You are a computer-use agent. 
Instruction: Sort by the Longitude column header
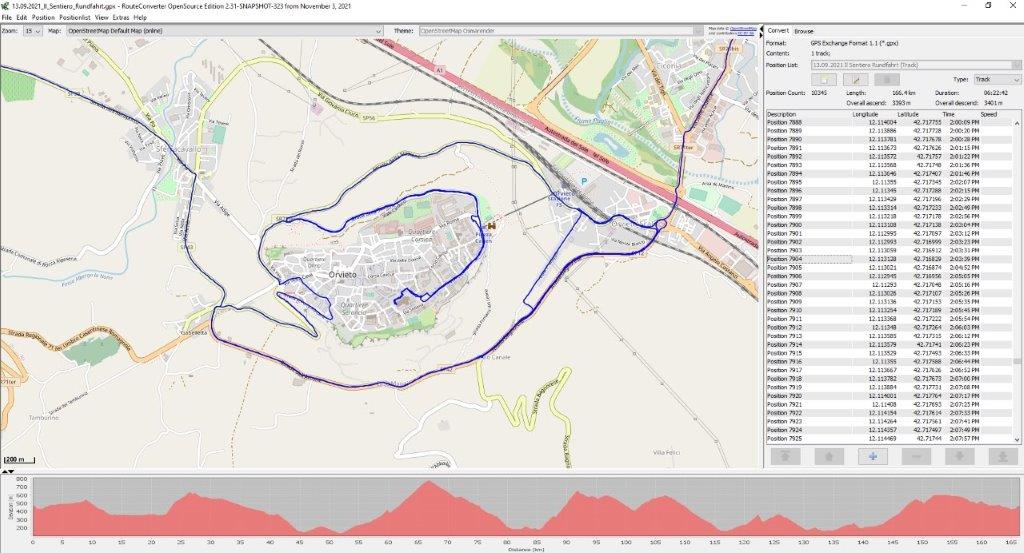pyautogui.click(x=865, y=114)
